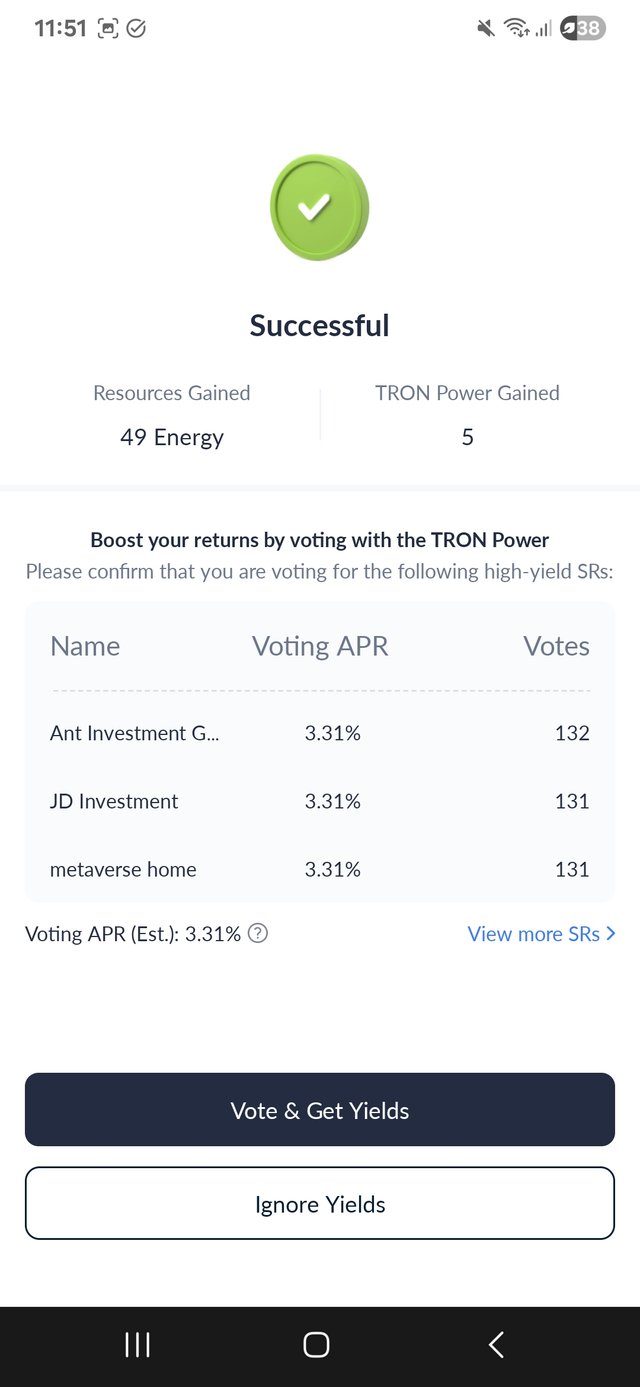
Task: Tap the green success checkmark coin
Action: 319,208
